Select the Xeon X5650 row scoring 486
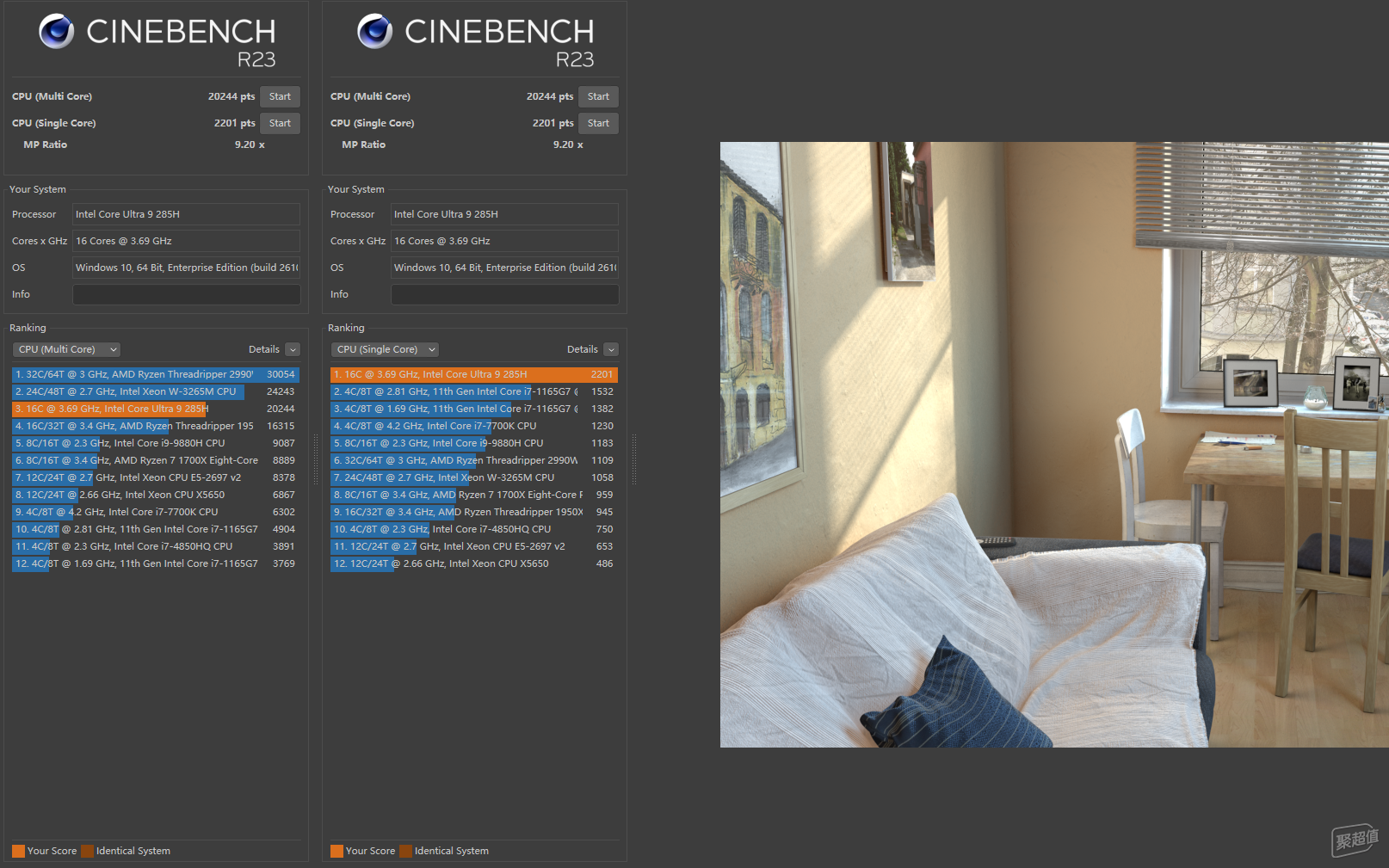This screenshot has height=868, width=1389. tap(474, 563)
